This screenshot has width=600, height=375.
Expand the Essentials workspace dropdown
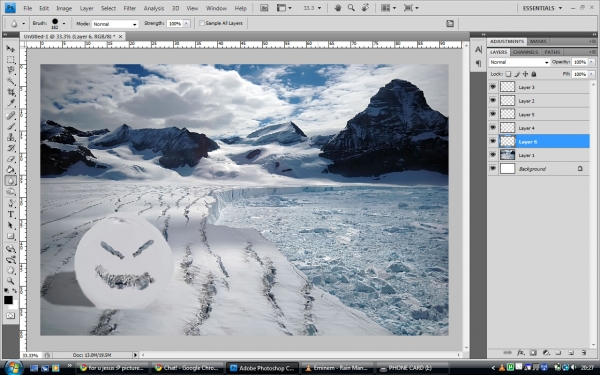(542, 8)
